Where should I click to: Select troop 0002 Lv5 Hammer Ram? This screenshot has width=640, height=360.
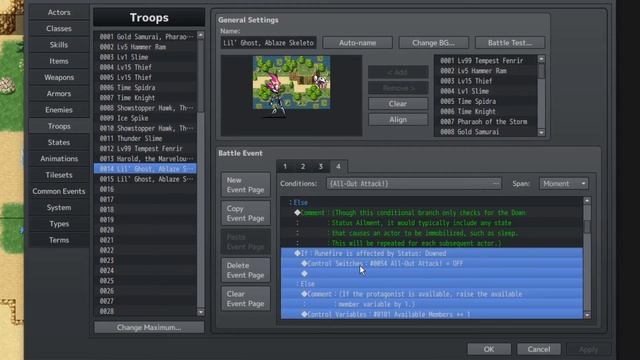point(145,47)
